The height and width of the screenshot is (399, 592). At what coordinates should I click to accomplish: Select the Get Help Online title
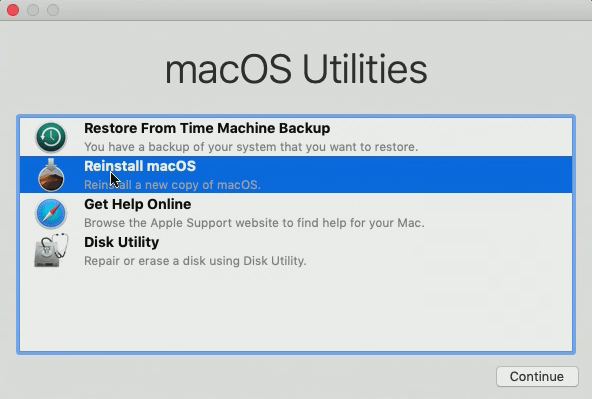pyautogui.click(x=137, y=204)
